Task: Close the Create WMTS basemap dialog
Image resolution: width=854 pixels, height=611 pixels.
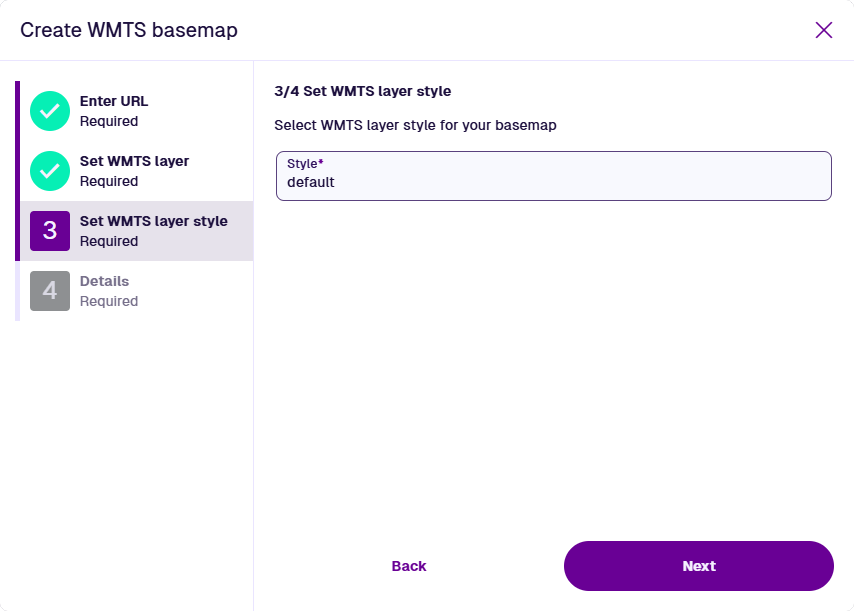Action: [x=824, y=30]
